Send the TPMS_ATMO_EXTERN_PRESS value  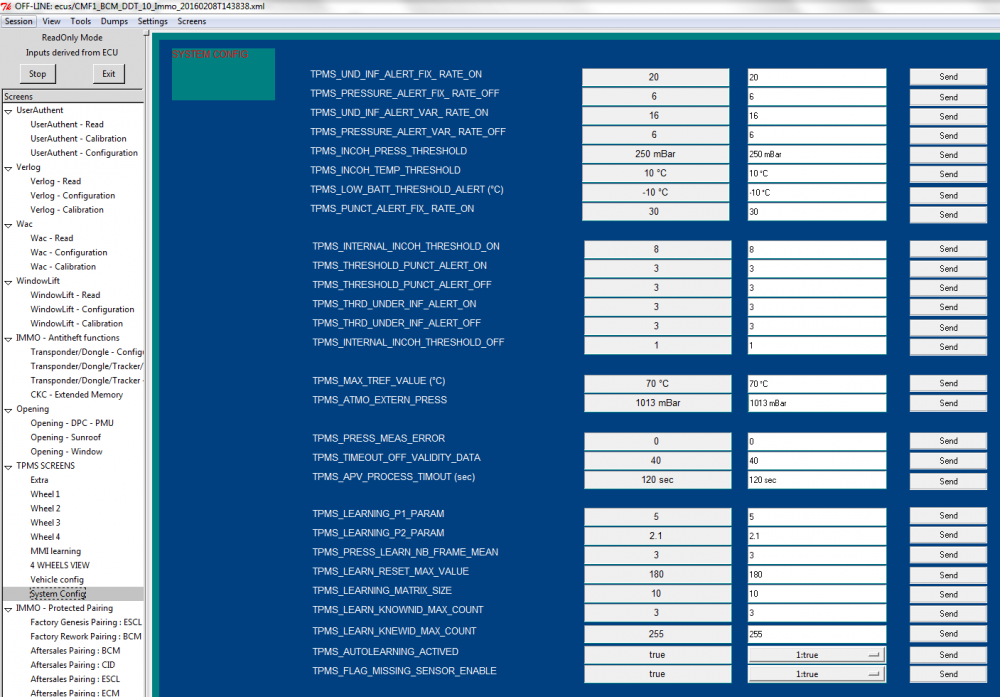pyautogui.click(x=948, y=403)
